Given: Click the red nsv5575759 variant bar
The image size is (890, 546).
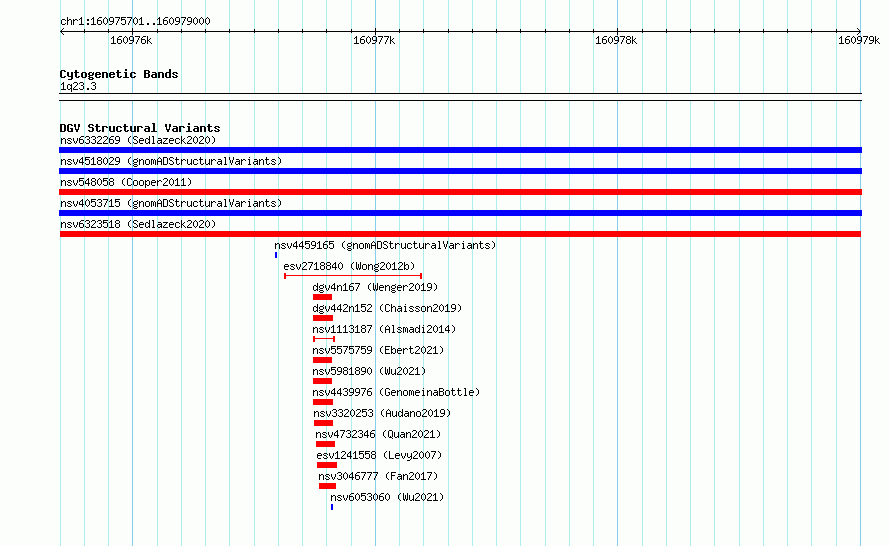Looking at the screenshot, I should [x=322, y=360].
